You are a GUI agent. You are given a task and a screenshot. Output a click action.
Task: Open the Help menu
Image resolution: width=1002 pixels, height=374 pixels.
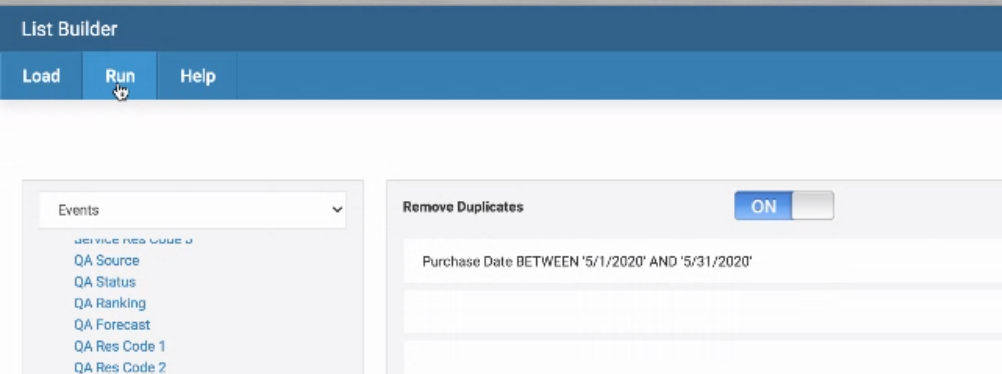click(197, 76)
